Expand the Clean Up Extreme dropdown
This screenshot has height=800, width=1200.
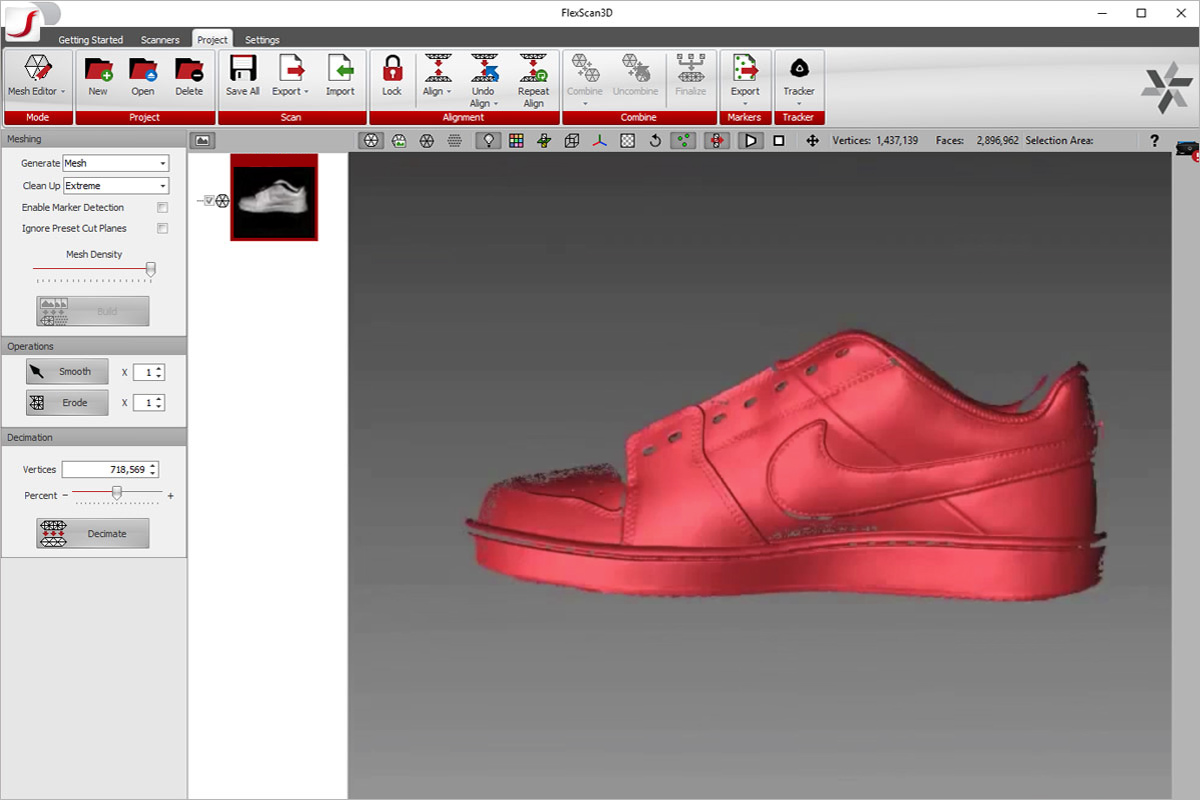click(x=162, y=186)
